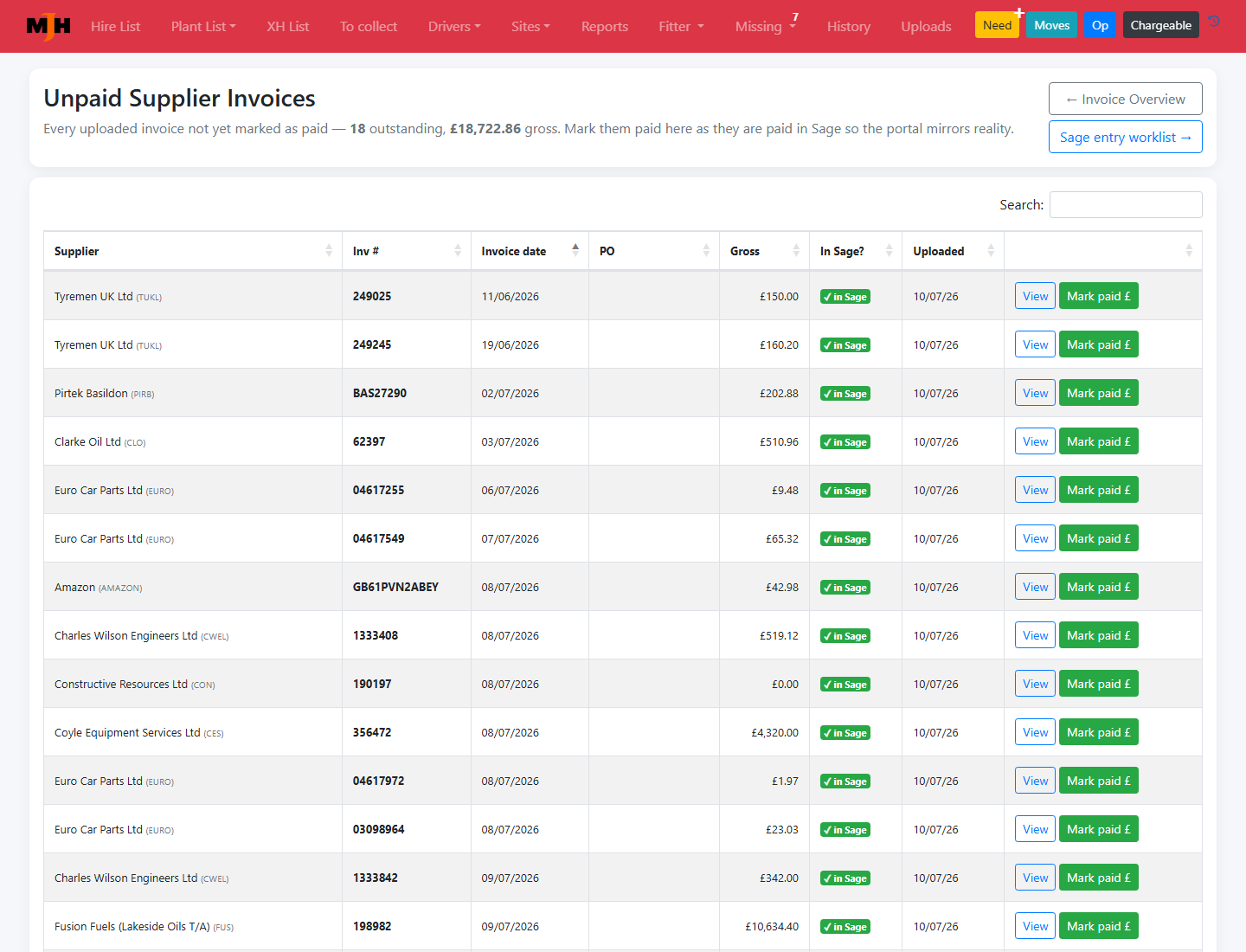1246x952 pixels.
Task: Expand the Drivers dropdown
Action: [x=454, y=27]
